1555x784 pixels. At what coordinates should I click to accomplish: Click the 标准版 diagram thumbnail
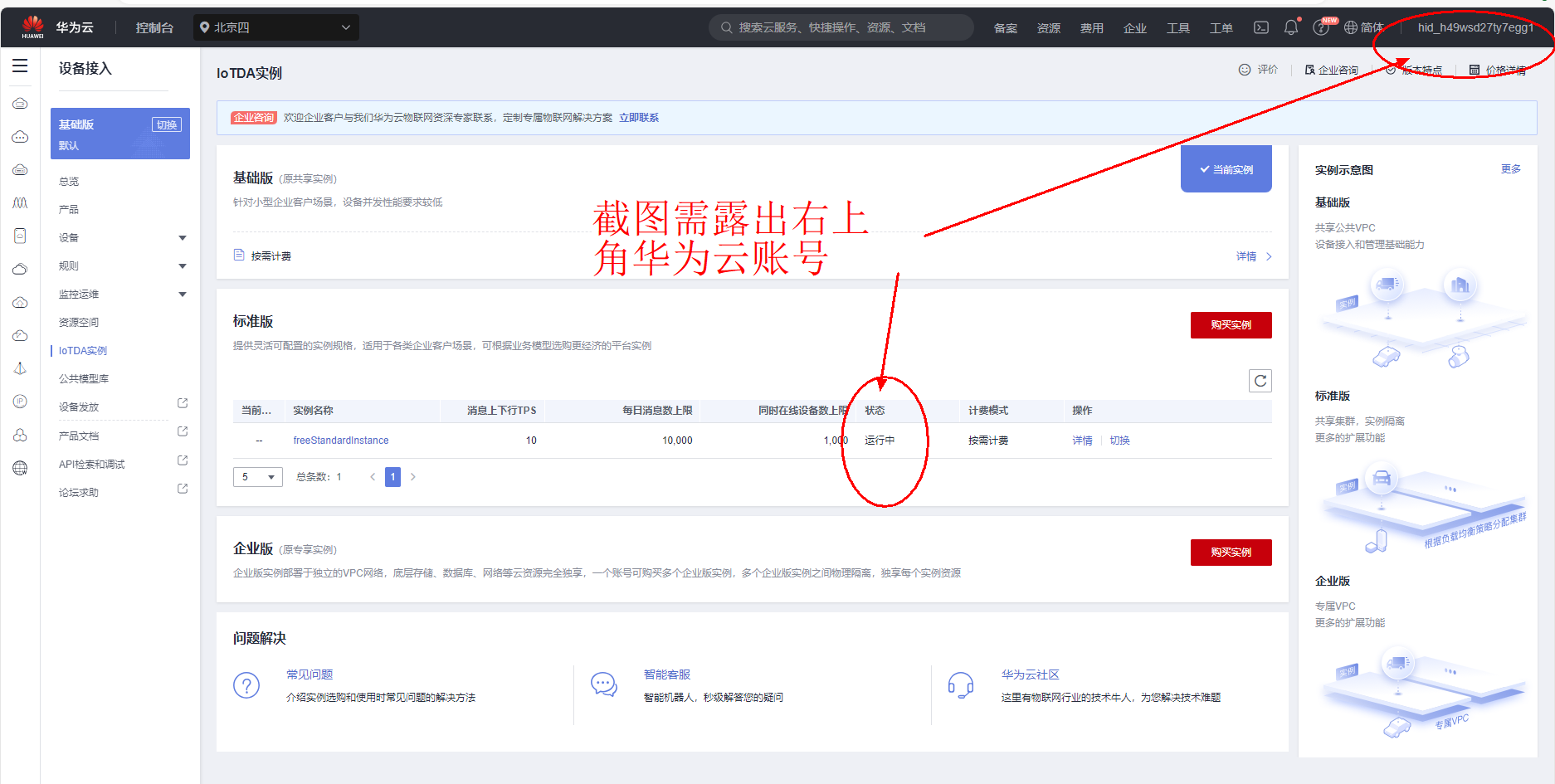(1424, 506)
